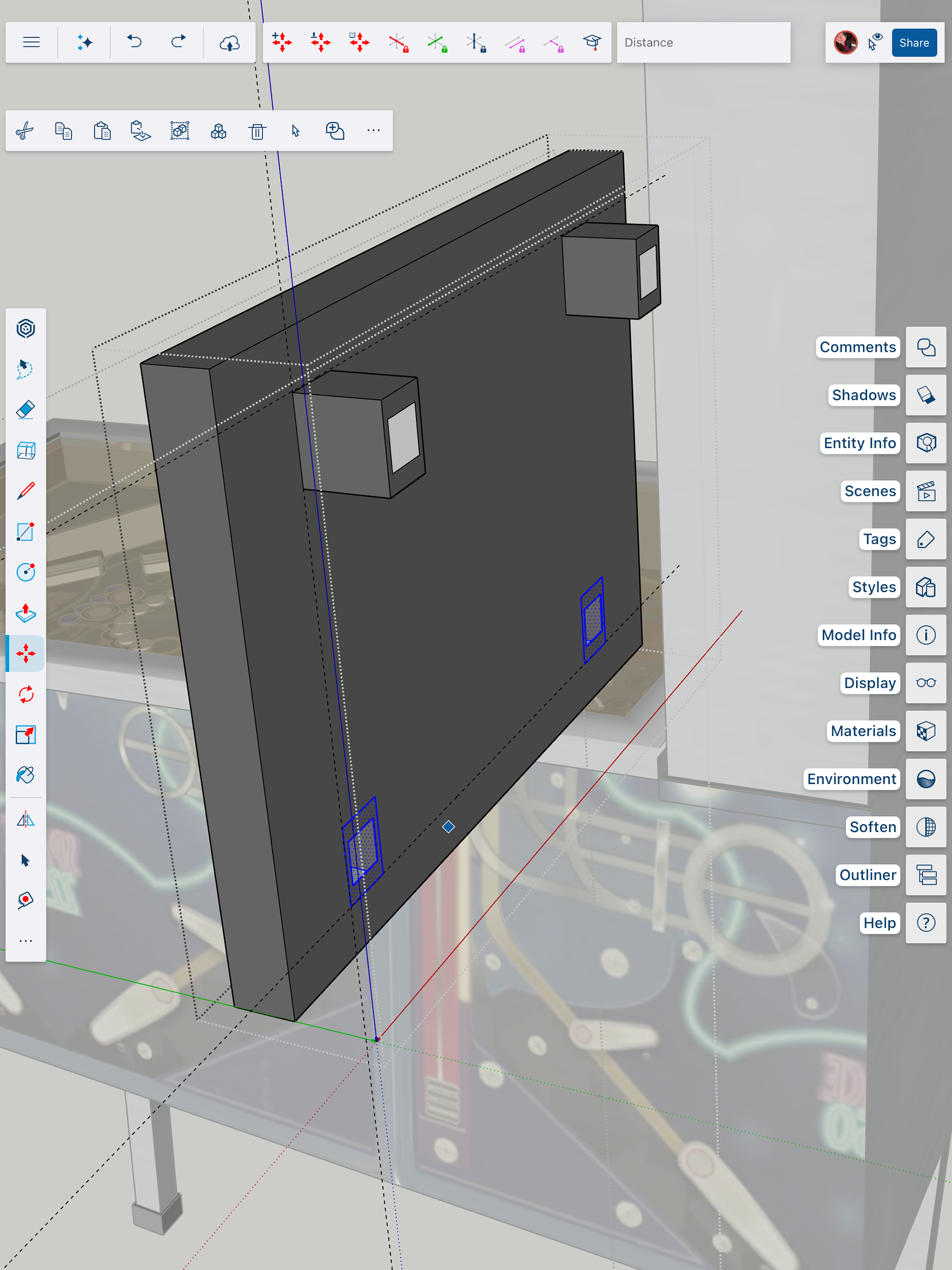The width and height of the screenshot is (952, 1270).
Task: Open the Entity Info panel
Action: click(x=926, y=443)
